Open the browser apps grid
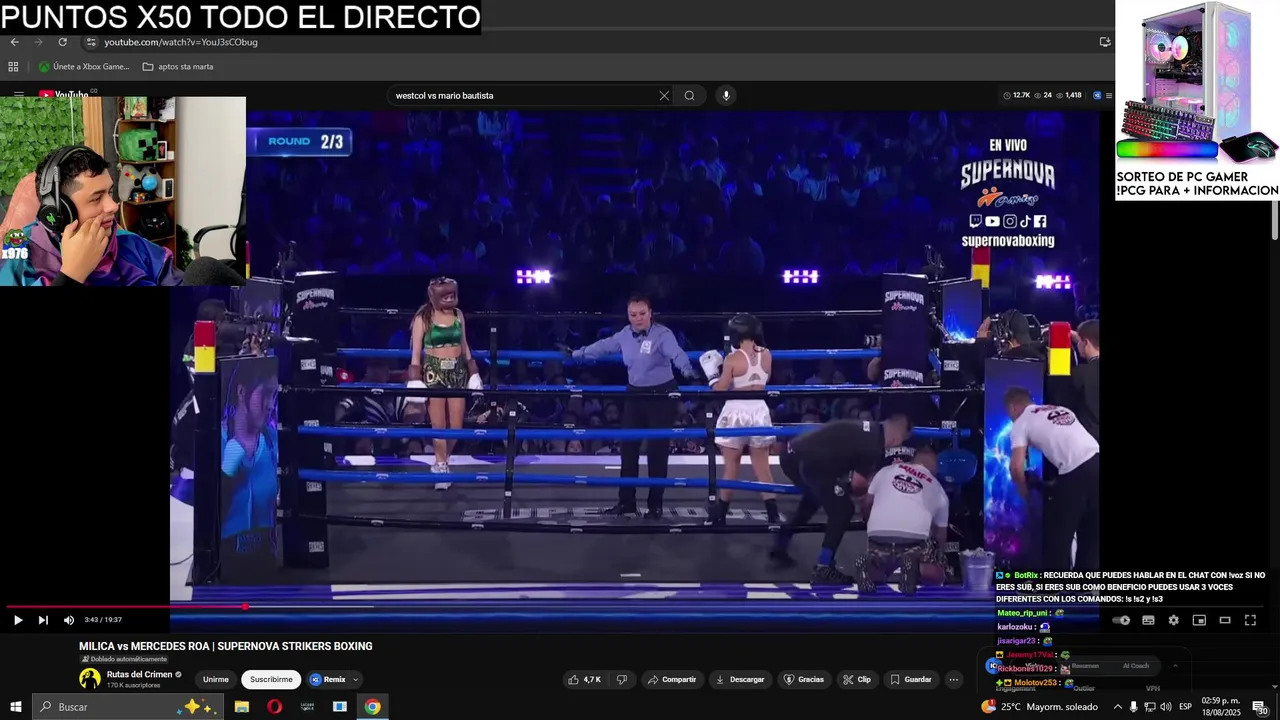This screenshot has width=1280, height=720. click(13, 67)
